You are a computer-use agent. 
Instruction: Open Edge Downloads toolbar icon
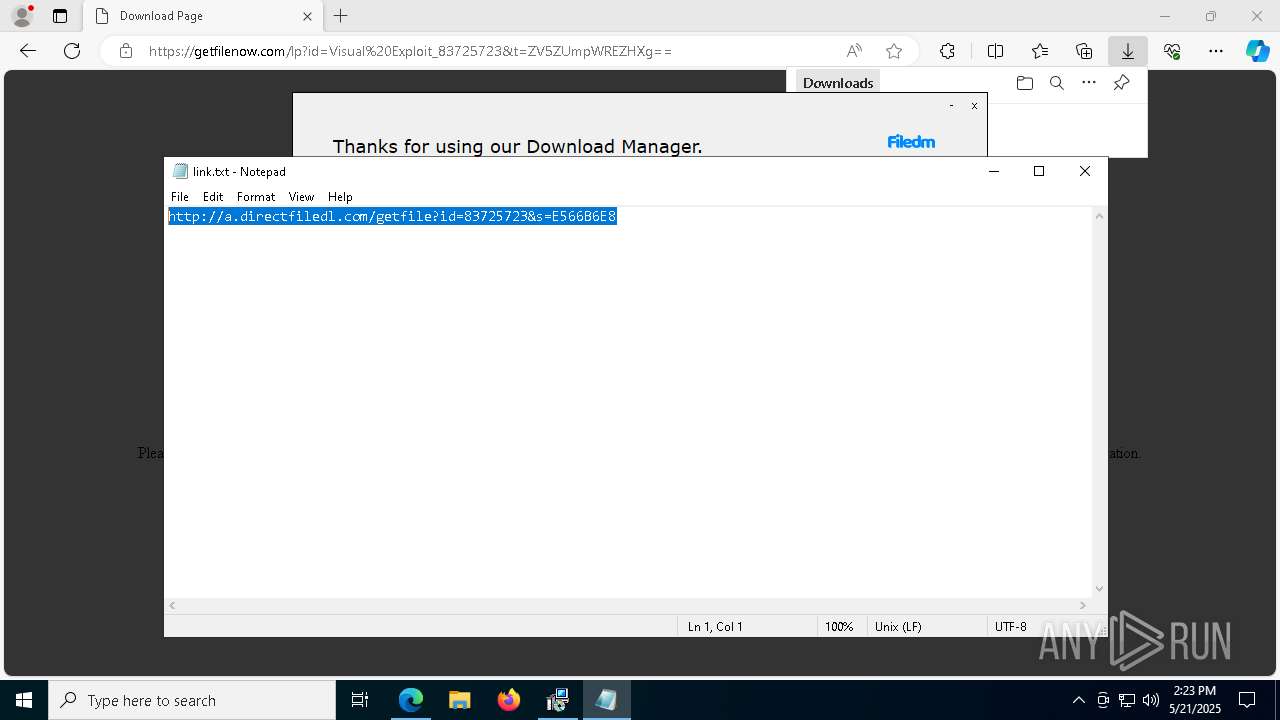pos(1128,51)
